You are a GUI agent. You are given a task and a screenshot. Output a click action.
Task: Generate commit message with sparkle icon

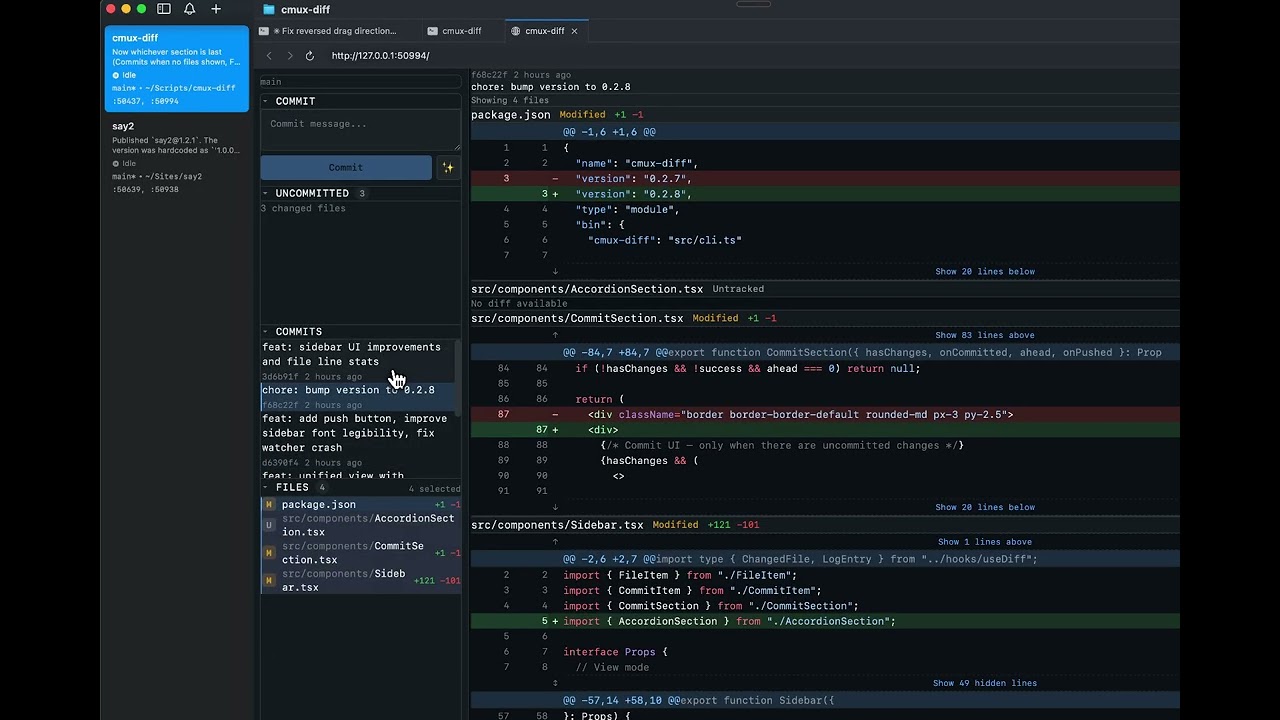pyautogui.click(x=448, y=168)
